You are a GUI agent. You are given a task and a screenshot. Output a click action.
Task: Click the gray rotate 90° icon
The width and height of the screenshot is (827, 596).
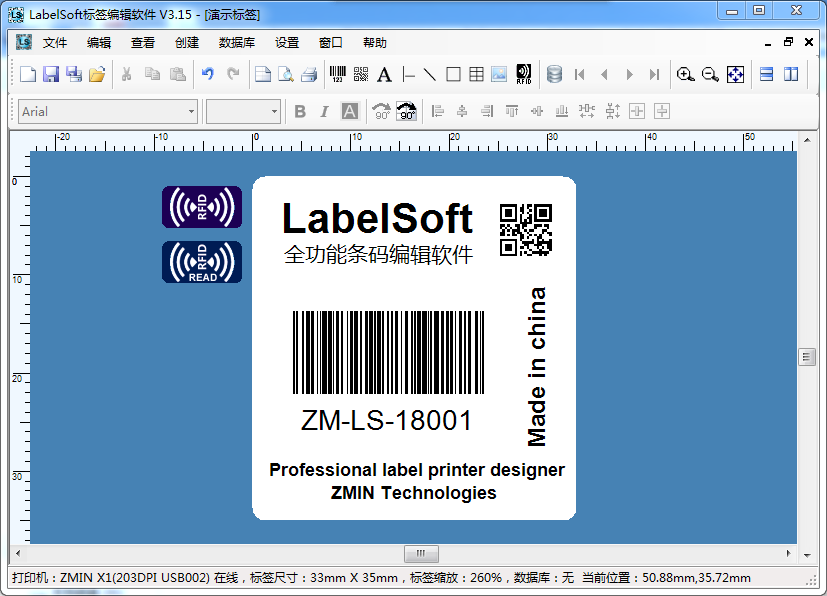[381, 111]
